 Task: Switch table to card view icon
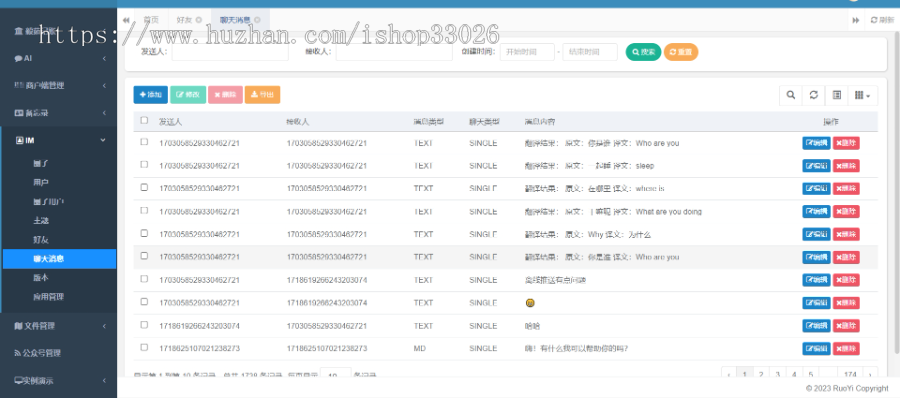[x=836, y=95]
